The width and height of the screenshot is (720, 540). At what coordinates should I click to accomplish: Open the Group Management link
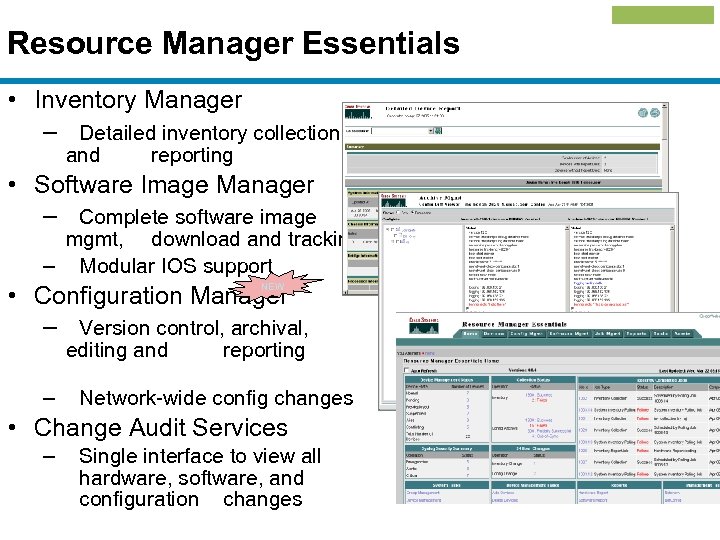[x=422, y=493]
